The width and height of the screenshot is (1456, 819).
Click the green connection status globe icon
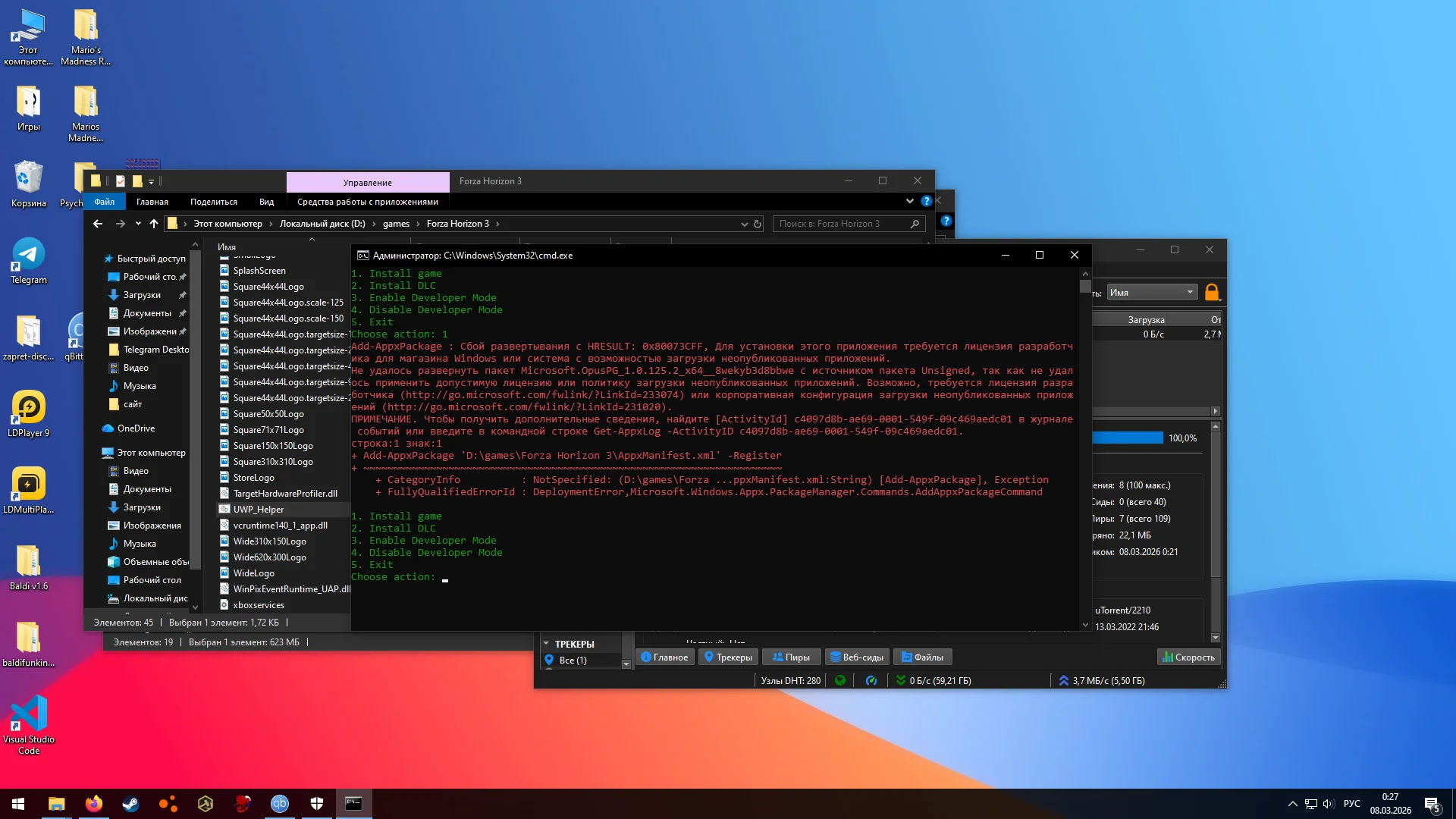click(840, 680)
